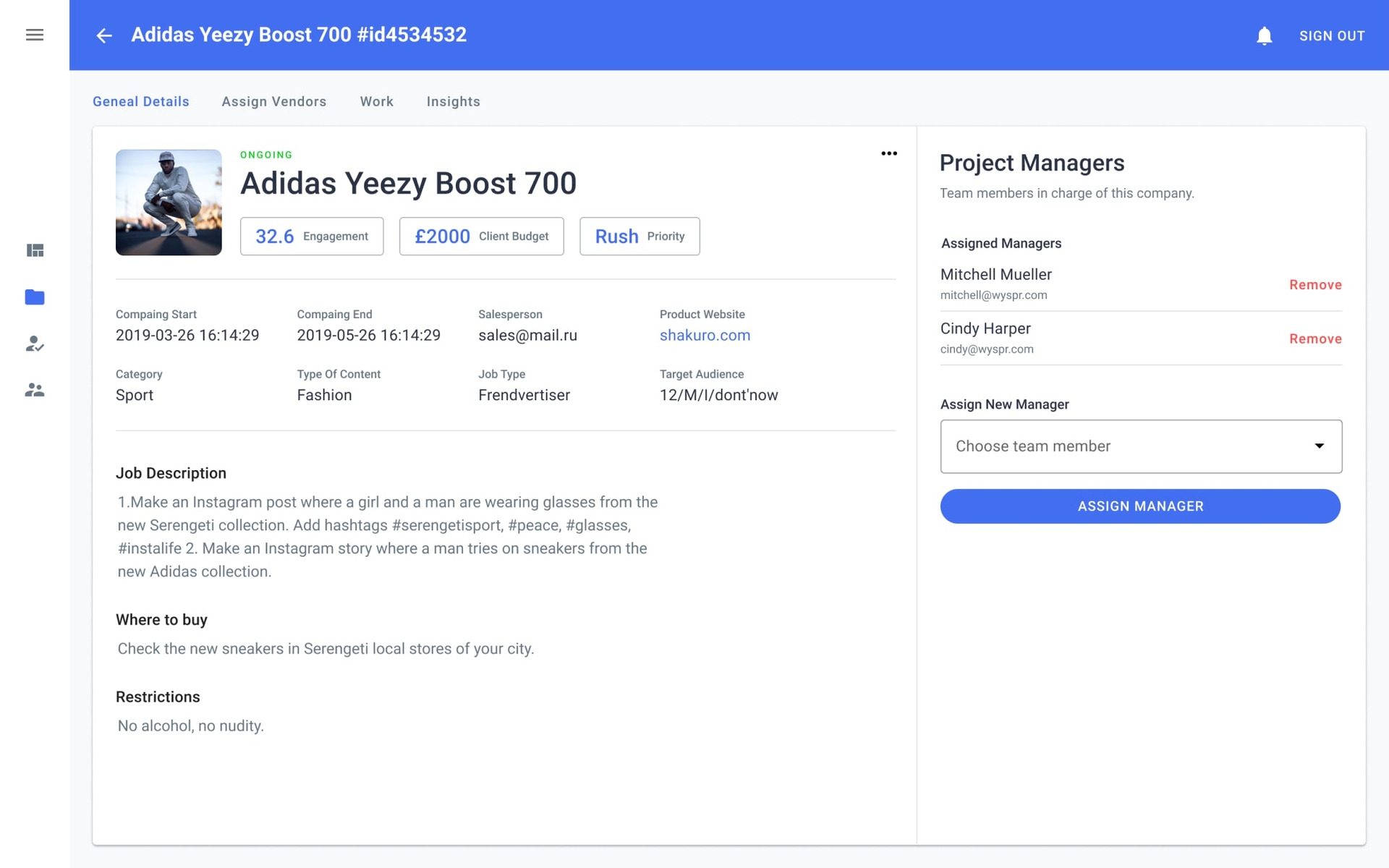Click the ASSIGN MANAGER button
1389x868 pixels.
point(1140,506)
